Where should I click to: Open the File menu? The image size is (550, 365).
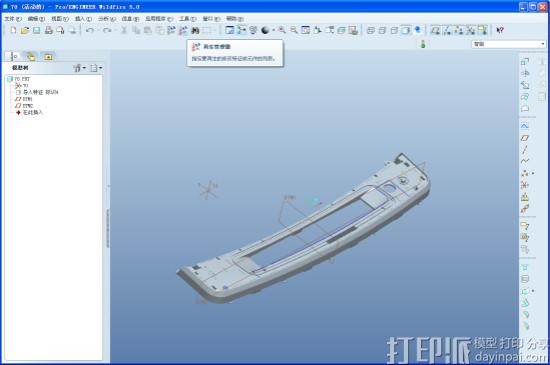tap(13, 19)
